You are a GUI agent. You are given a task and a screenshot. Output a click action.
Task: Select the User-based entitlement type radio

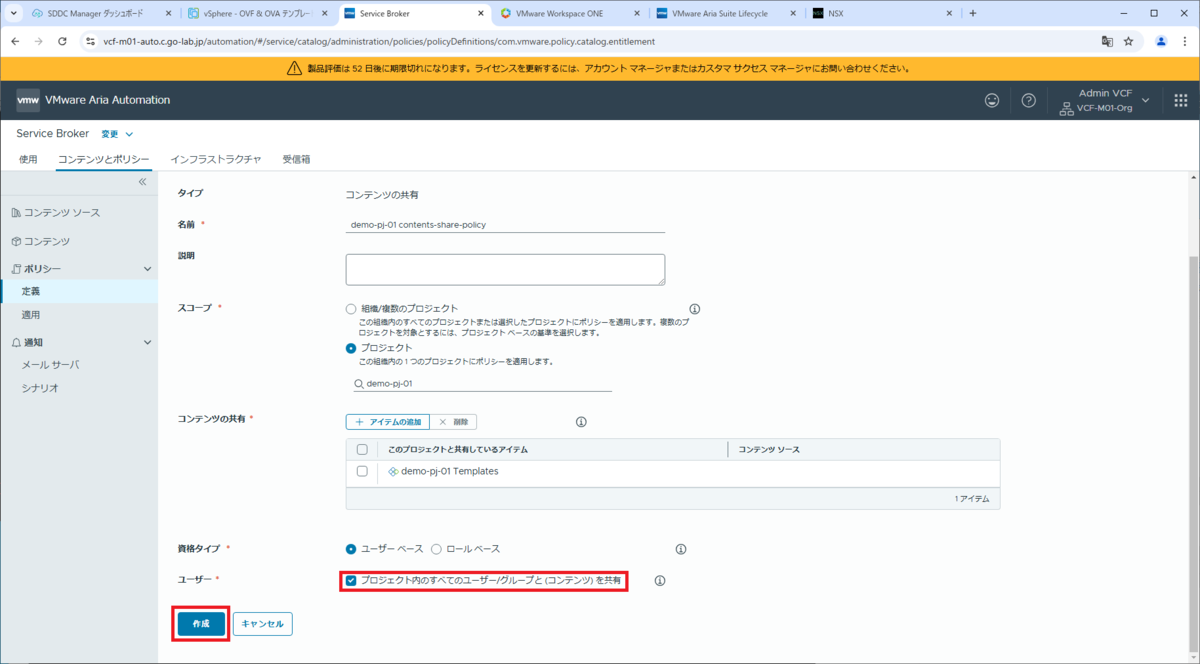351,549
